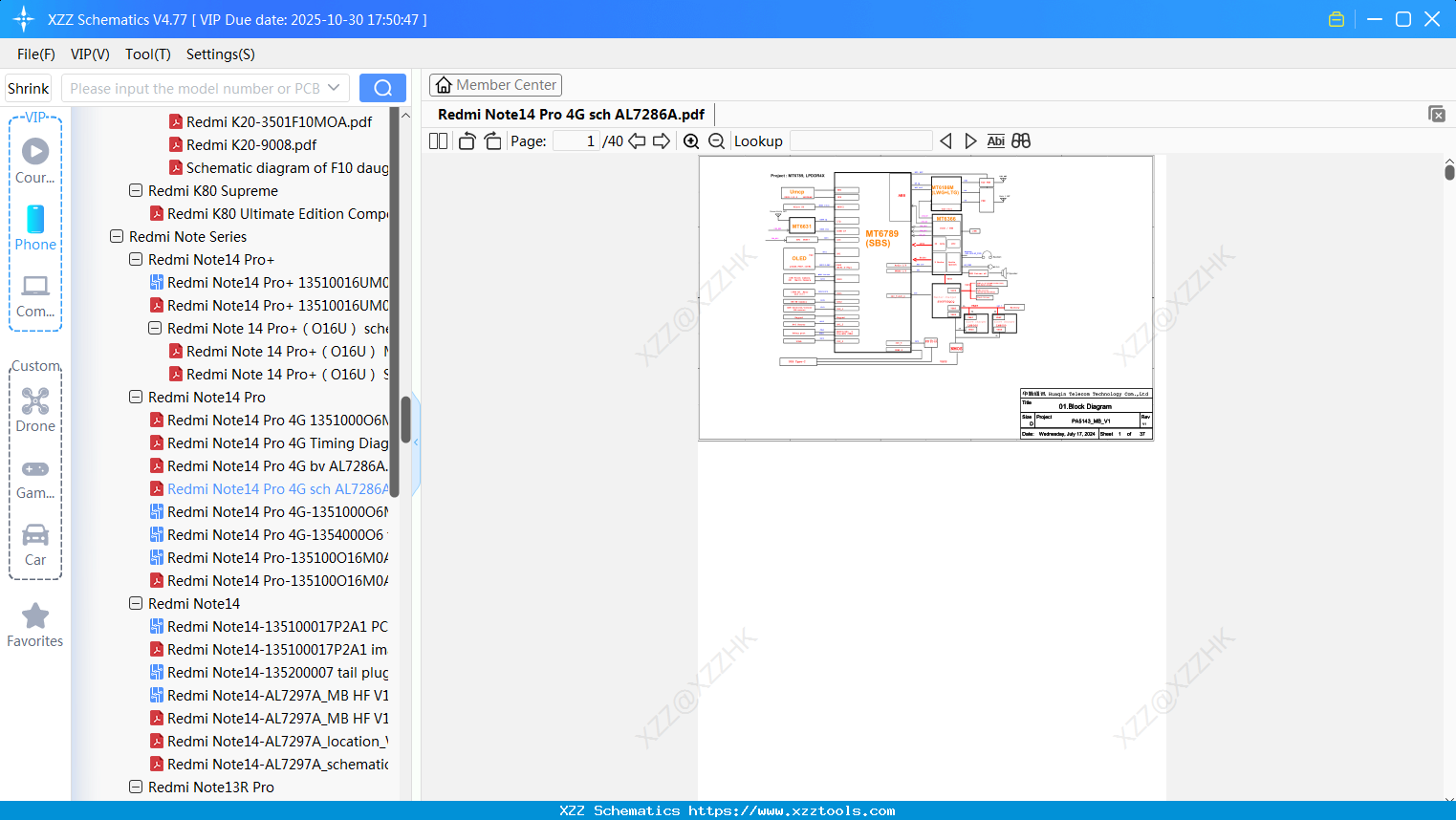Click the Lookup text field
Screen dimensions: 1456x820
(861, 140)
